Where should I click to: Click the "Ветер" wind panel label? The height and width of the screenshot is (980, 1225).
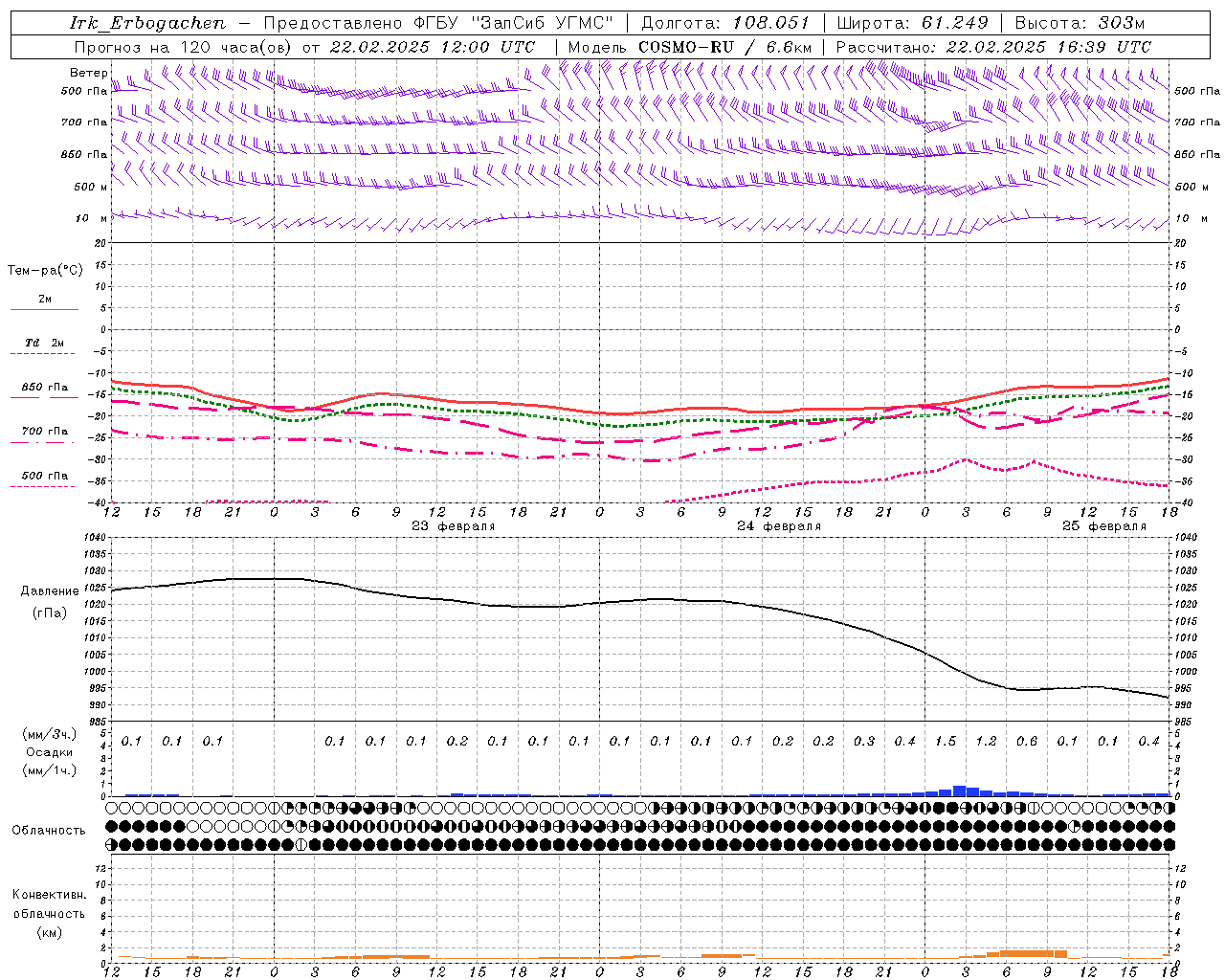(x=88, y=73)
